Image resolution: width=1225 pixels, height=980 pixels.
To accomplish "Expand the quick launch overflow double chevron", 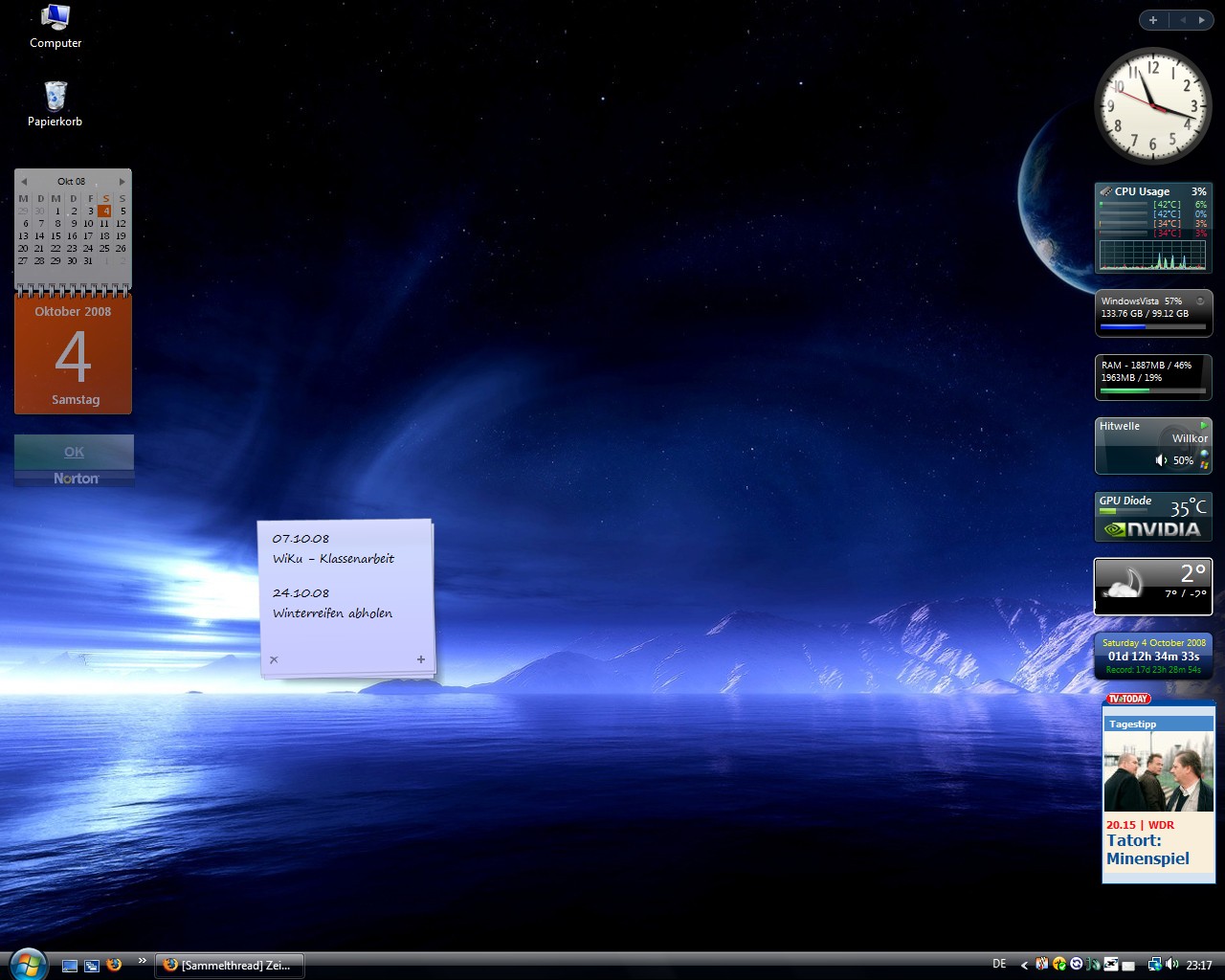I will click(143, 960).
